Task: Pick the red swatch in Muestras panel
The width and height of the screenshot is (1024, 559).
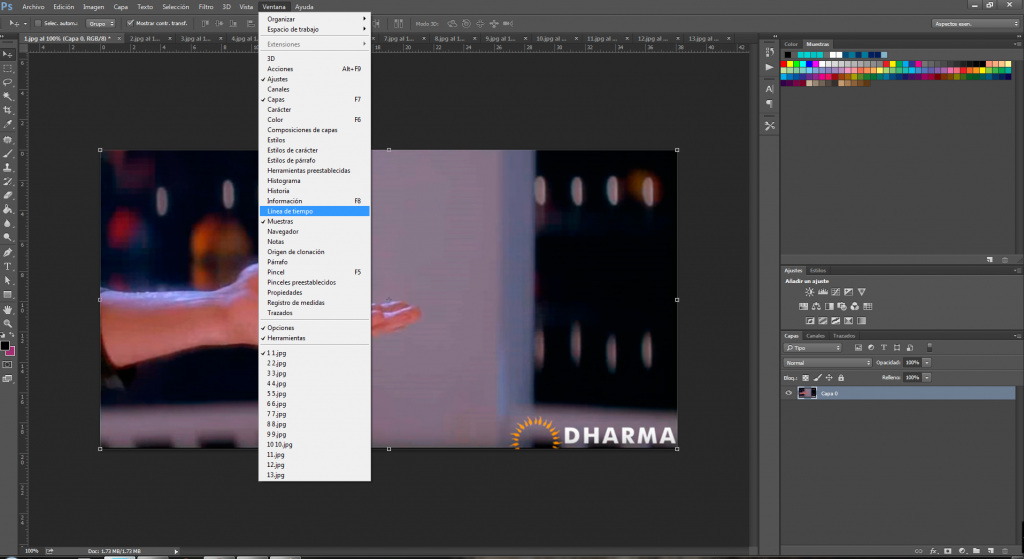Action: point(784,64)
